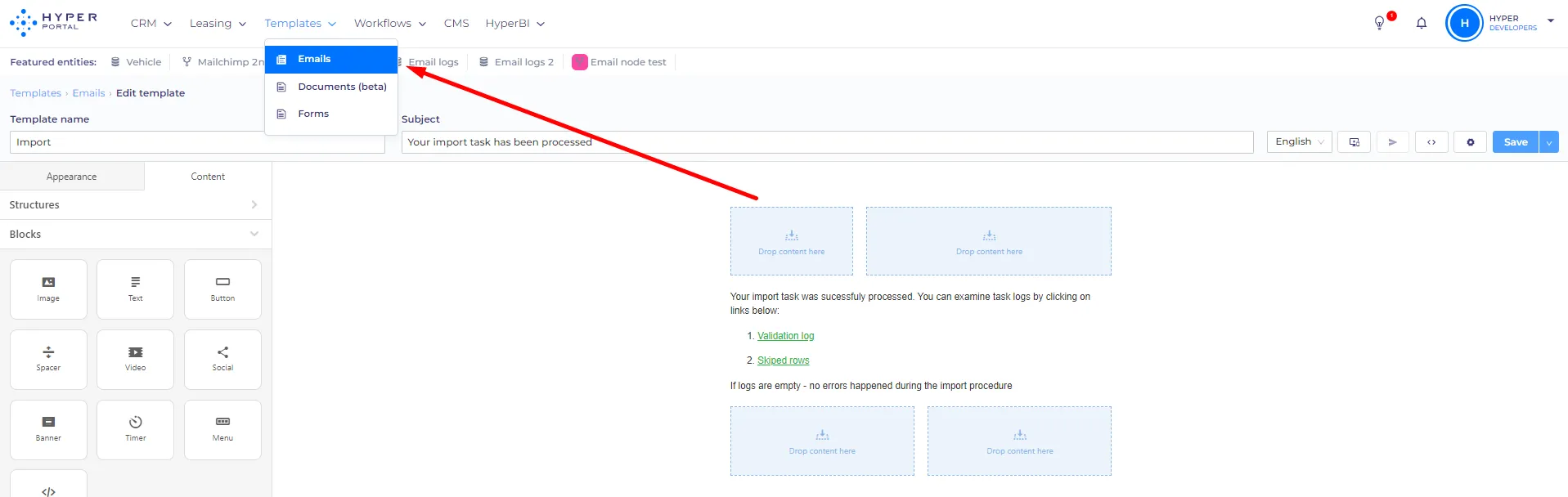Select the Menu block
1568x497 pixels.
click(222, 430)
